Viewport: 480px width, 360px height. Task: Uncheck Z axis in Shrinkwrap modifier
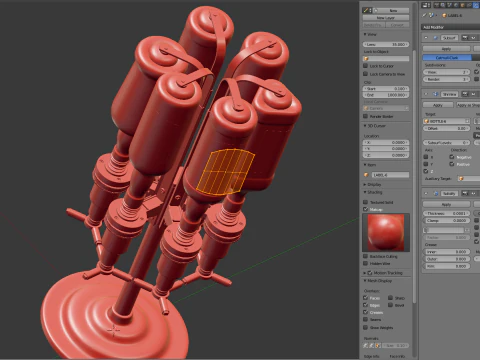click(426, 171)
